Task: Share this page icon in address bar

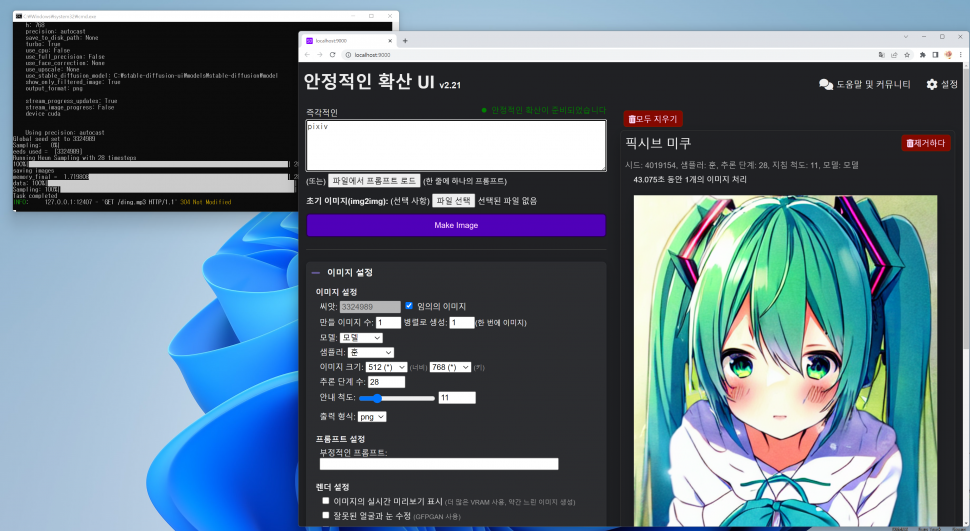Action: pyautogui.click(x=894, y=54)
